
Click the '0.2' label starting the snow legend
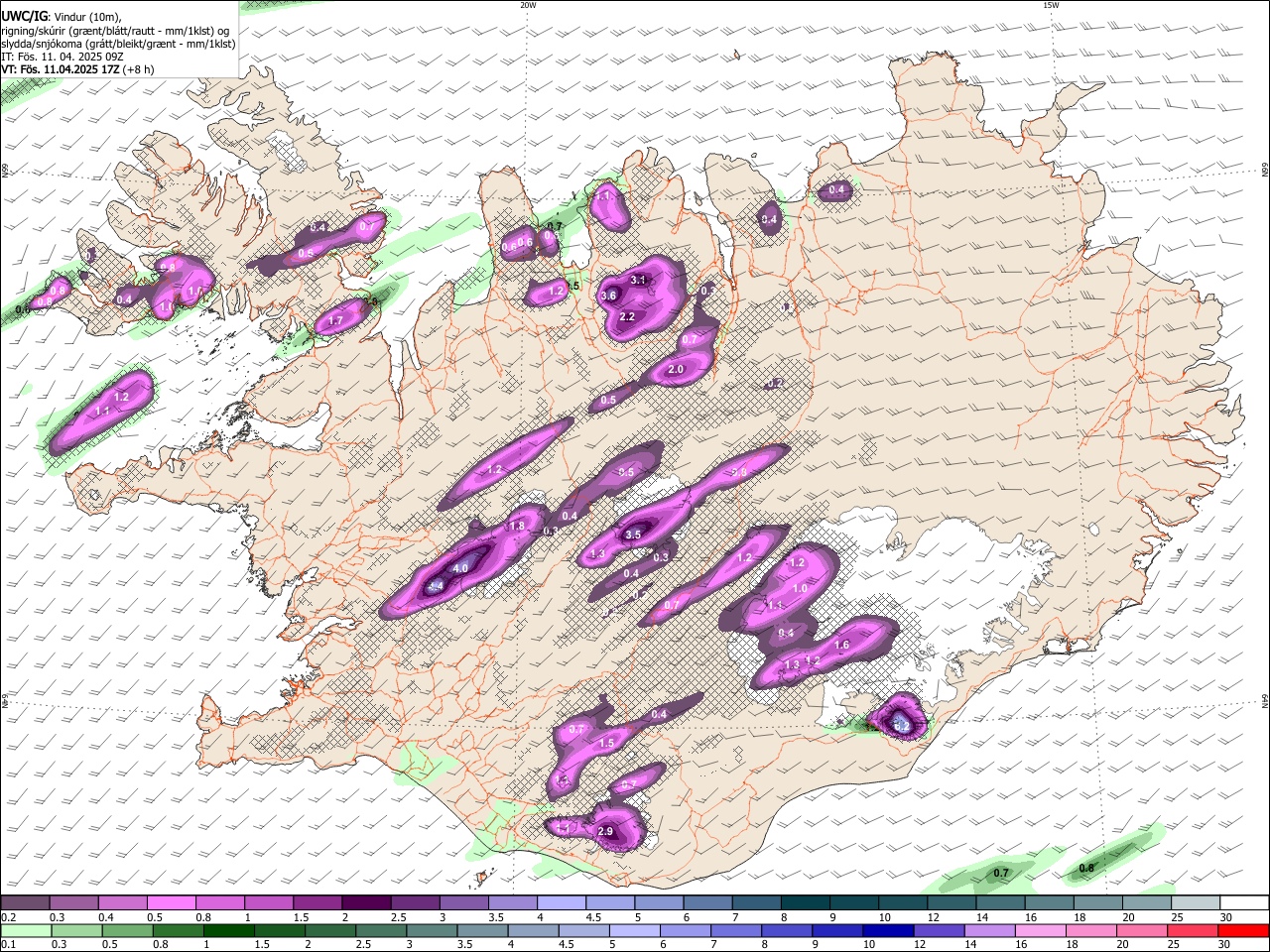point(9,916)
